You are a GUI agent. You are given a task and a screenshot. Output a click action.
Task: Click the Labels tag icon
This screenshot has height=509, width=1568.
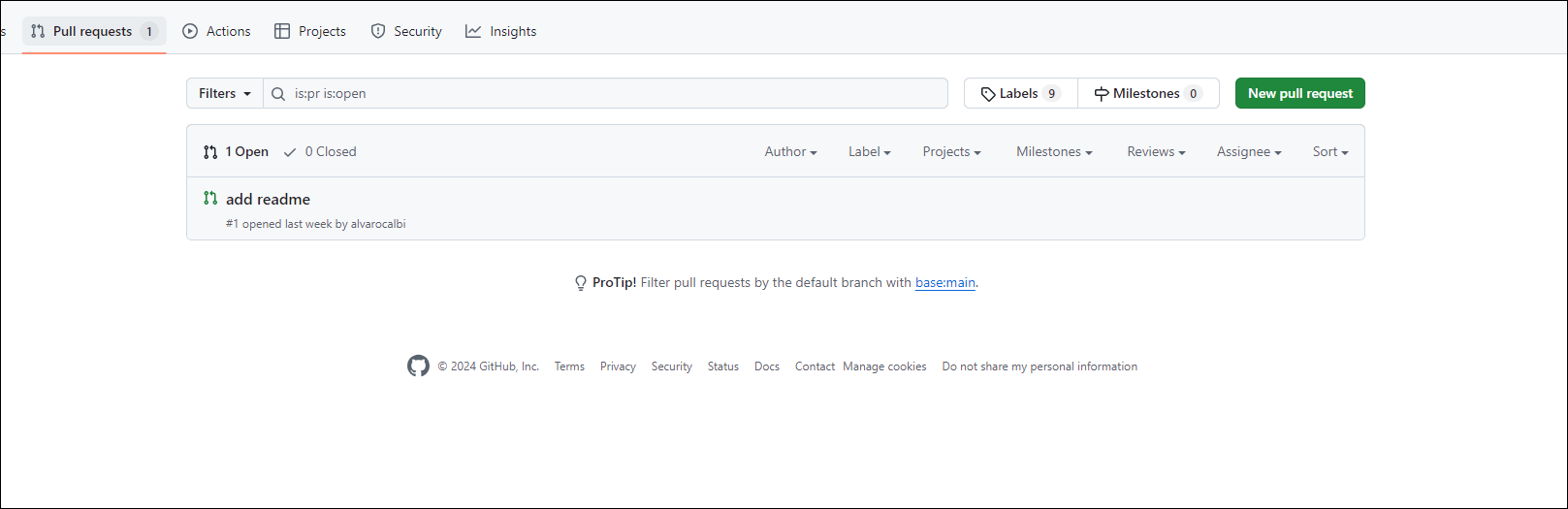point(988,94)
